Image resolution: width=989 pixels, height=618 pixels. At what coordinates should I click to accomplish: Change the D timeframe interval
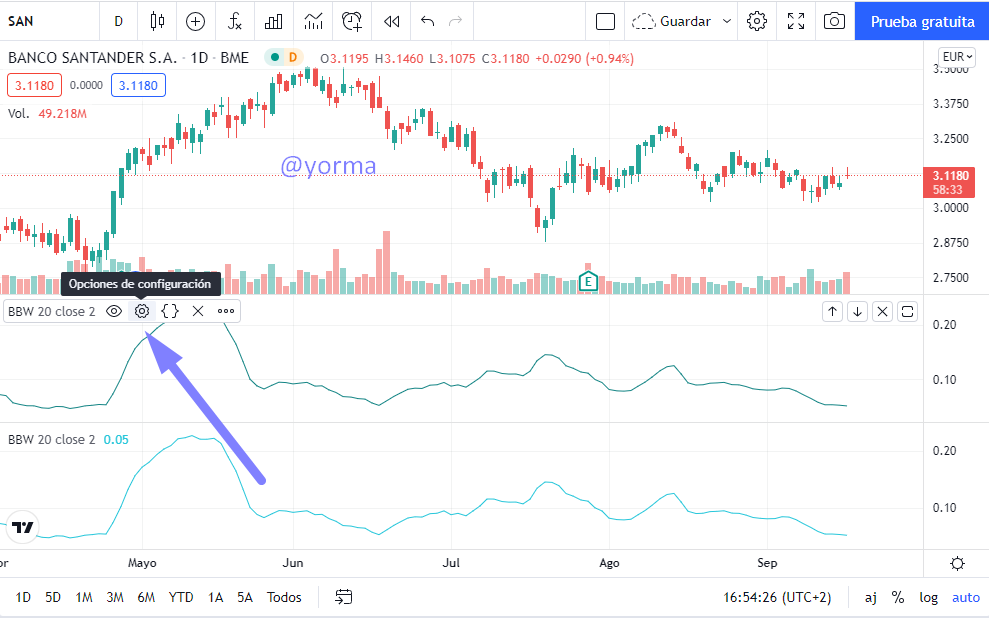[119, 21]
